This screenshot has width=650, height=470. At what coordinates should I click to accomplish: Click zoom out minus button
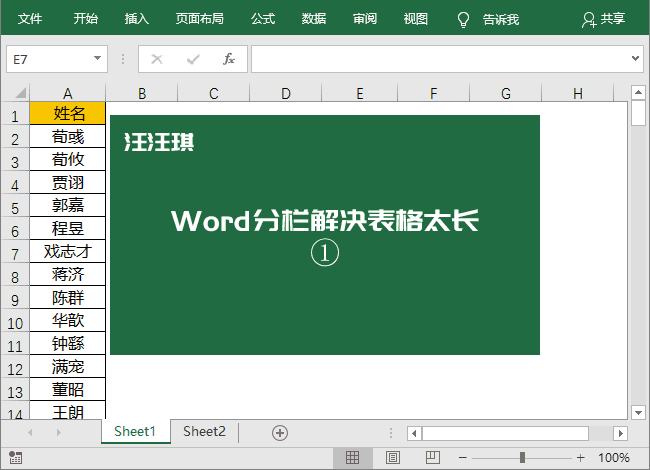point(463,458)
